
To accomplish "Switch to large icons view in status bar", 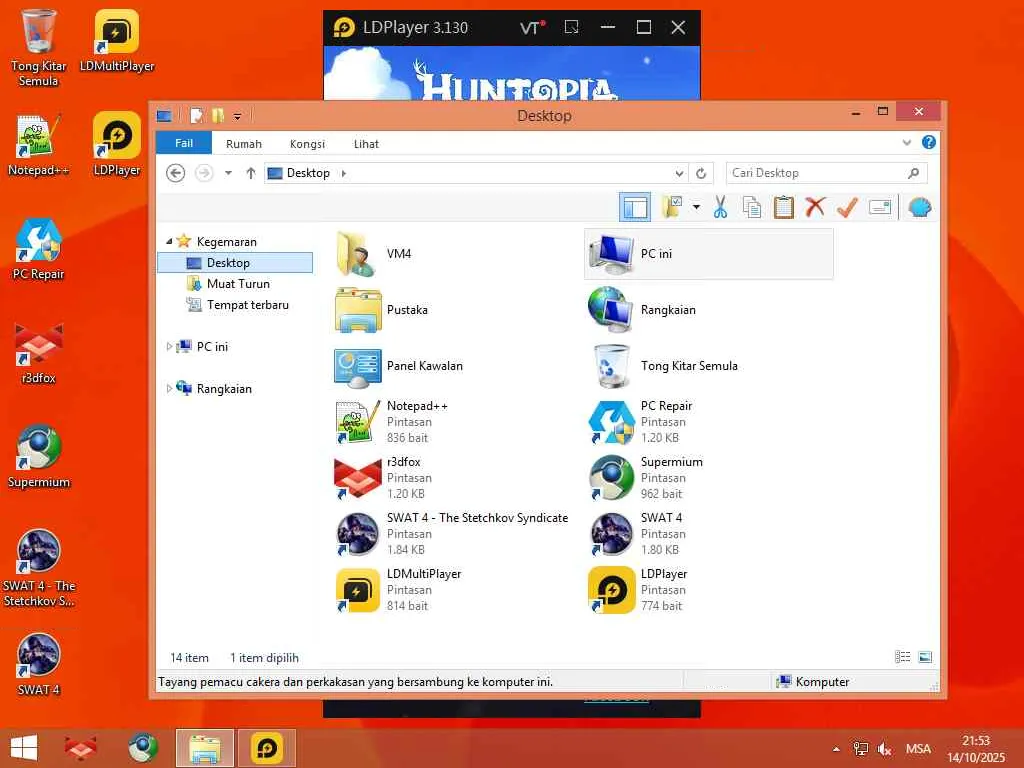I will tap(925, 657).
